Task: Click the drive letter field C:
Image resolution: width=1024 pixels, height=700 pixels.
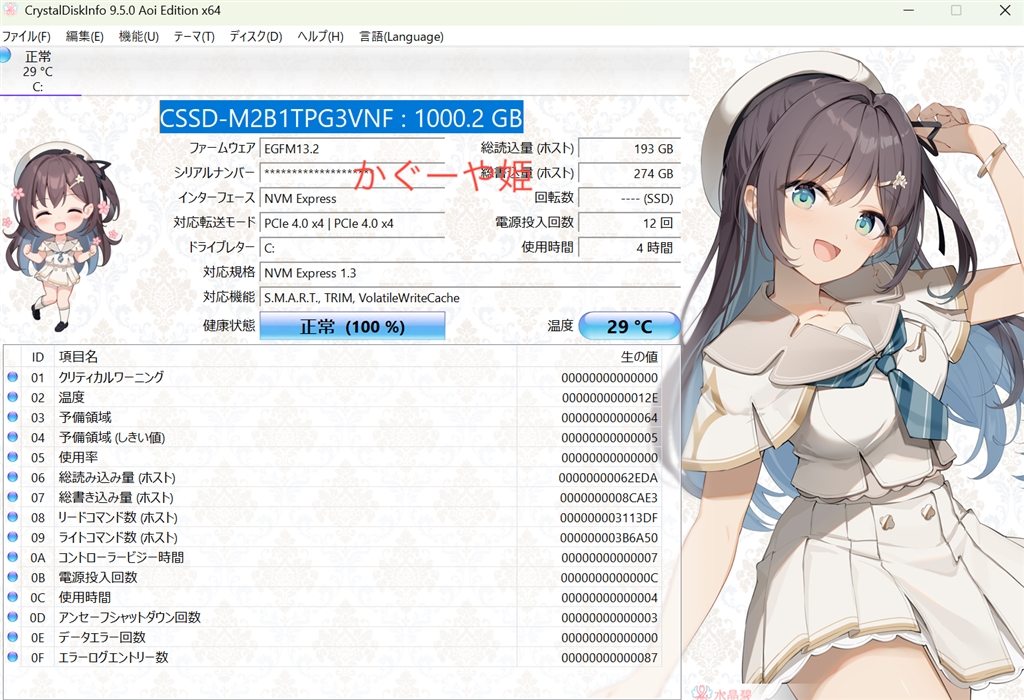Action: pyautogui.click(x=352, y=248)
